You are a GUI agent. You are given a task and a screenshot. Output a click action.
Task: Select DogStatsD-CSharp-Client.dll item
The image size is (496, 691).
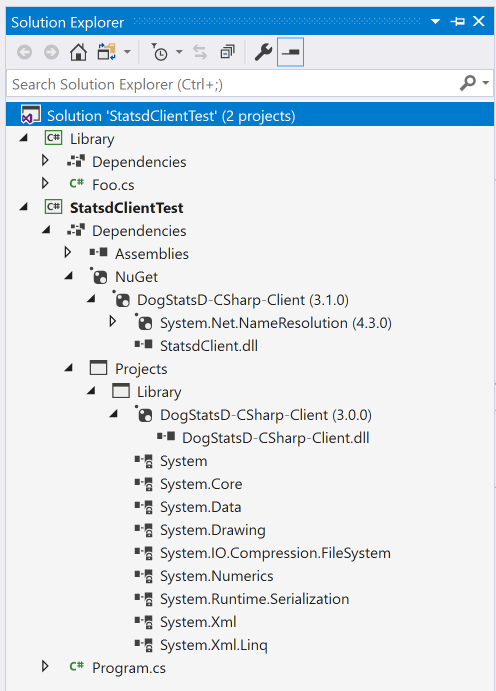[x=276, y=438]
